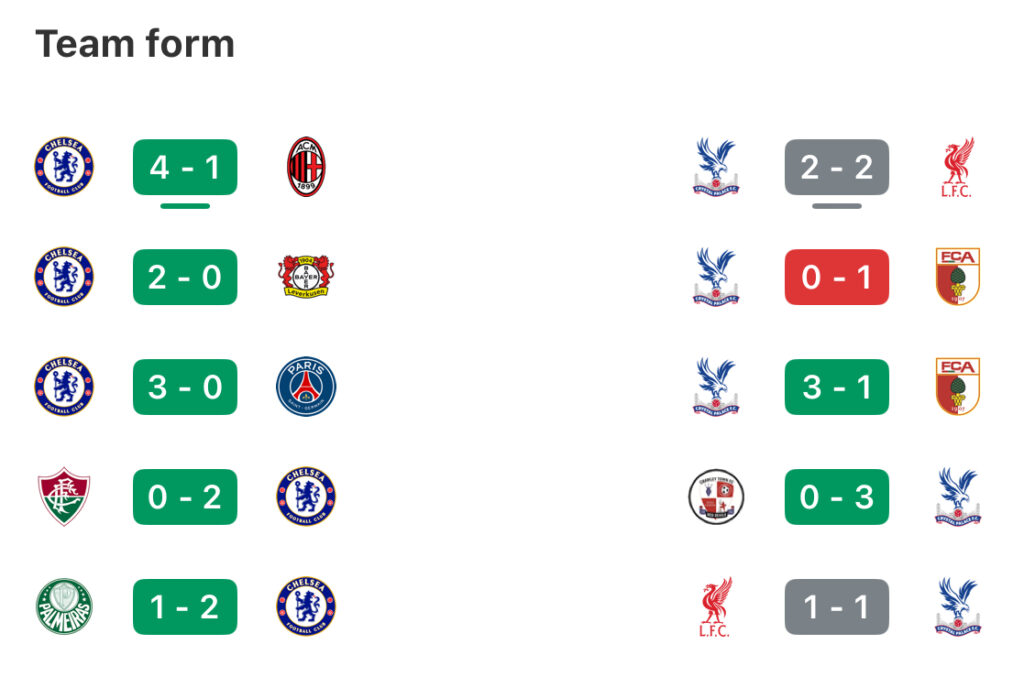This screenshot has height=677, width=1024.
Task: Click the Crawley Town club badge
Action: tap(716, 496)
